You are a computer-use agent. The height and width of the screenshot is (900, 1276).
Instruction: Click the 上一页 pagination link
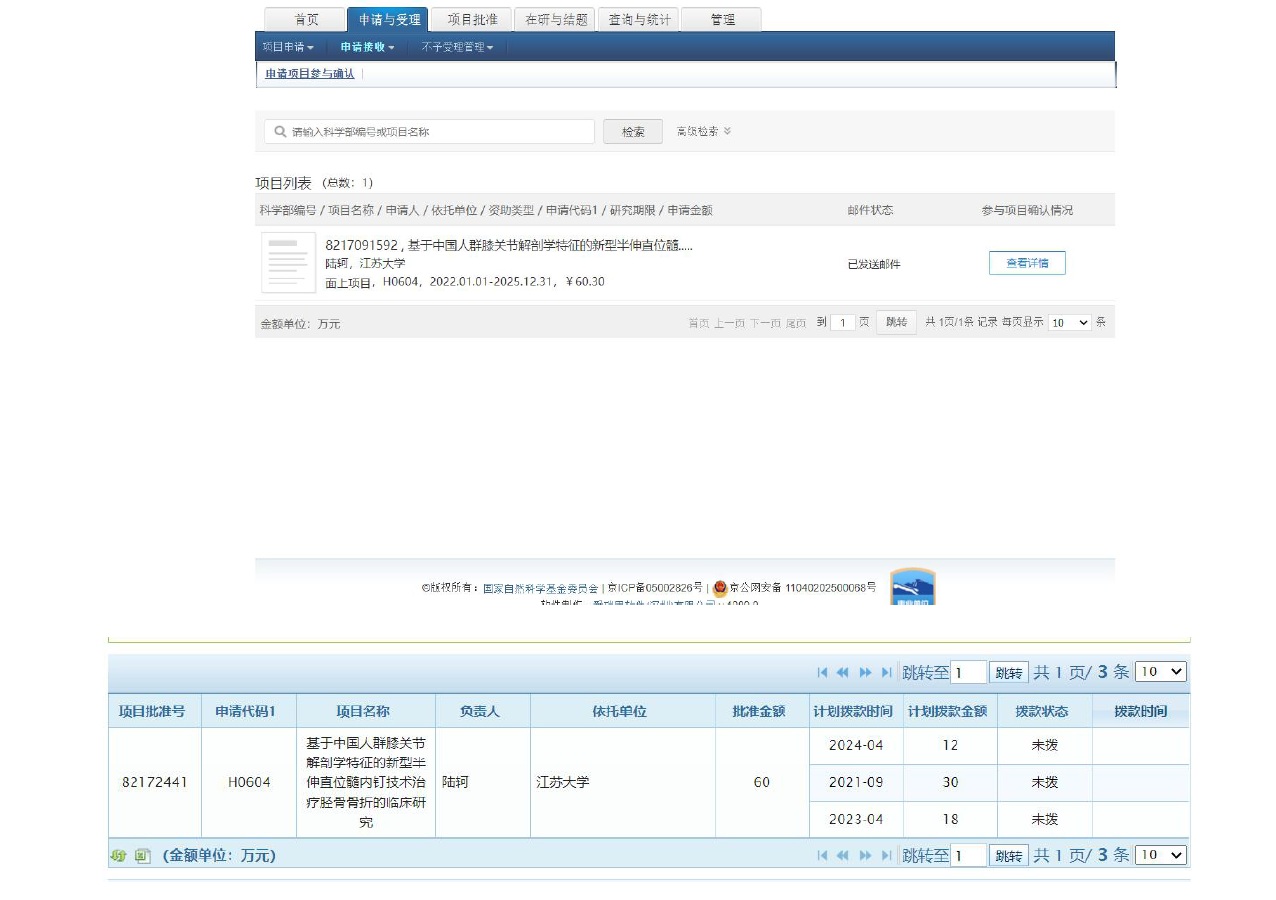(729, 323)
